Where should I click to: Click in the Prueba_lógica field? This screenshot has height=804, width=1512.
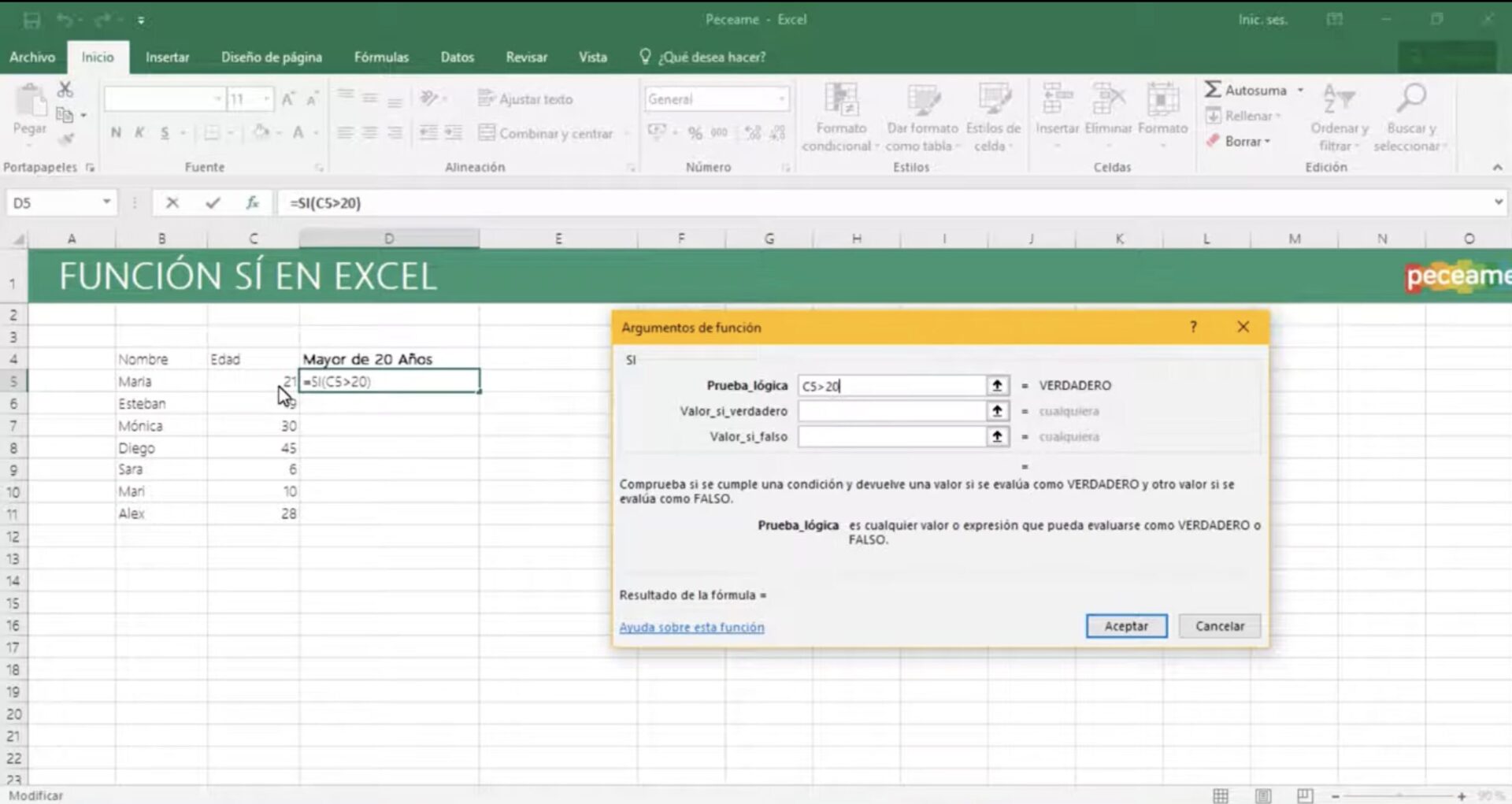(892, 386)
